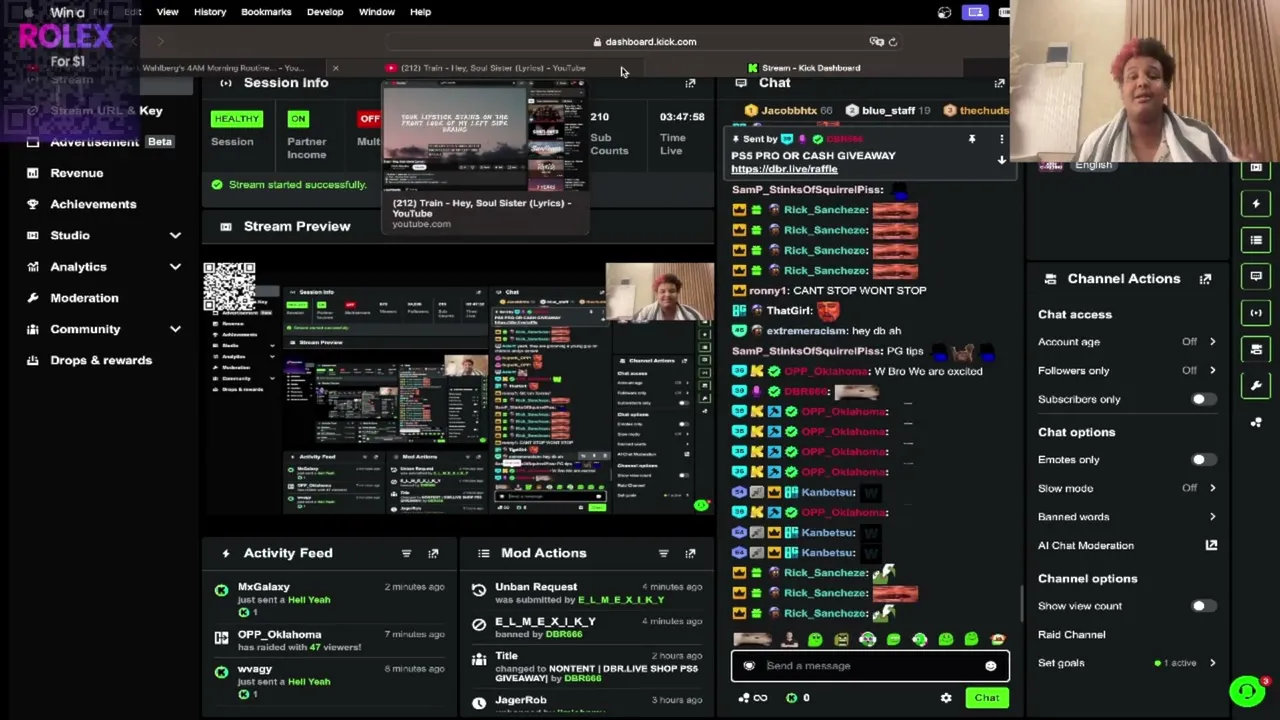Toggle Emotes only chat
The width and height of the screenshot is (1280, 720).
[x=1203, y=460]
